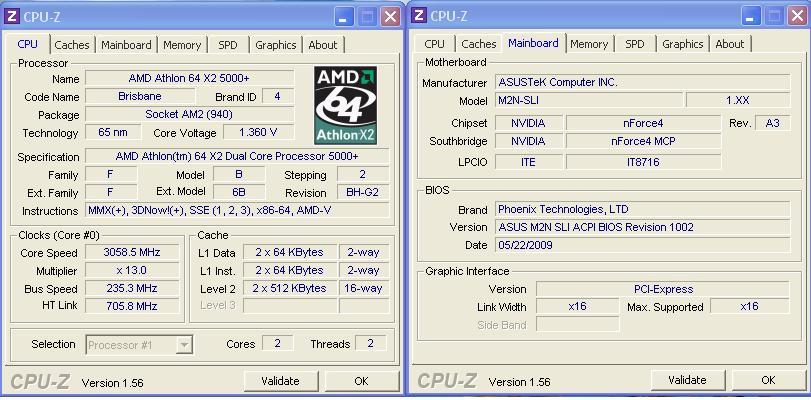The width and height of the screenshot is (811, 400).
Task: Open the Caches tab in the left window
Action: pyautogui.click(x=72, y=45)
